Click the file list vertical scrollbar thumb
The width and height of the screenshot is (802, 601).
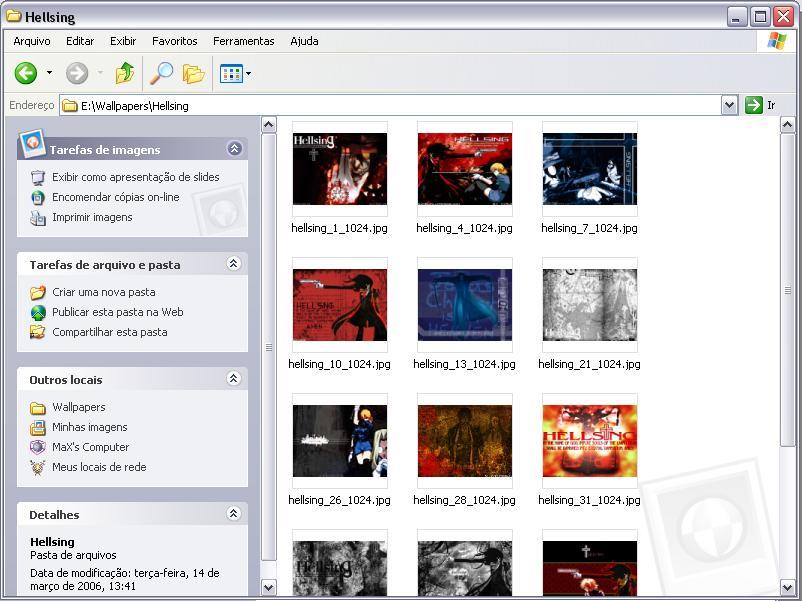tap(788, 290)
